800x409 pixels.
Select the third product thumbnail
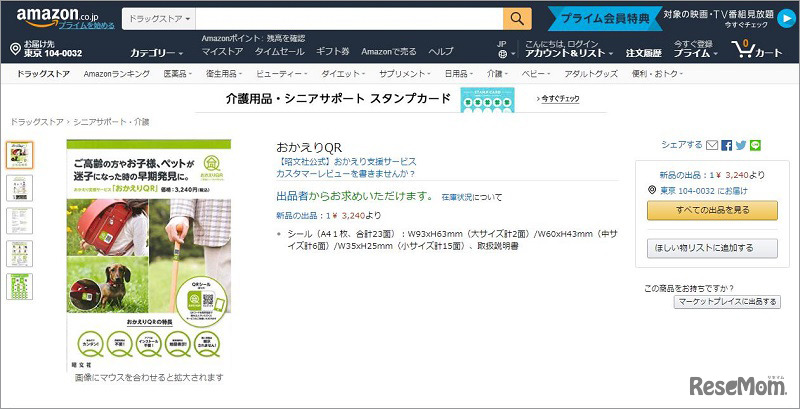[x=19, y=221]
